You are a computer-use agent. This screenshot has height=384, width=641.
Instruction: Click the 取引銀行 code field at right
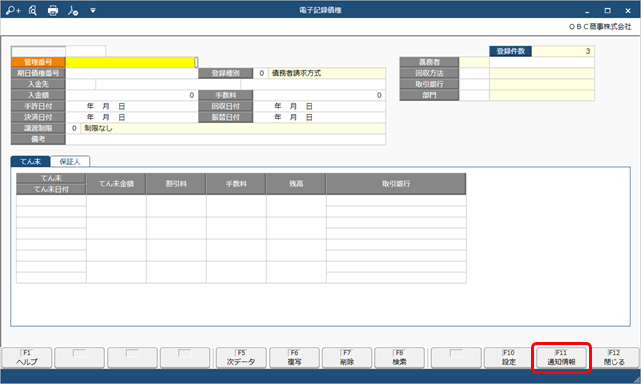(x=474, y=84)
